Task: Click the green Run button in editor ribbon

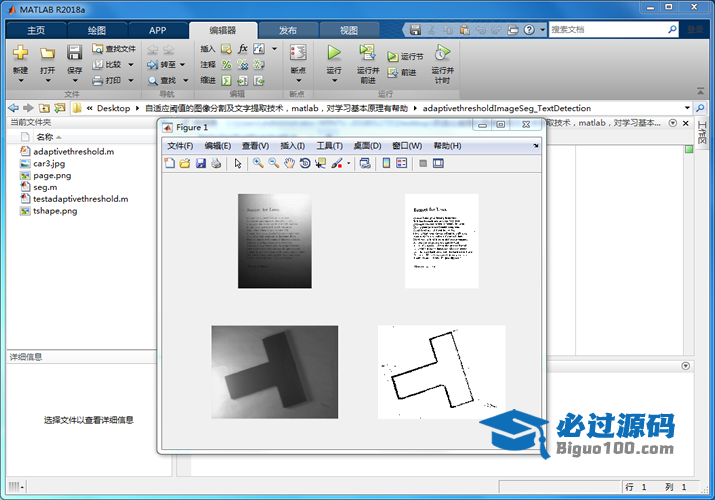Action: [334, 53]
